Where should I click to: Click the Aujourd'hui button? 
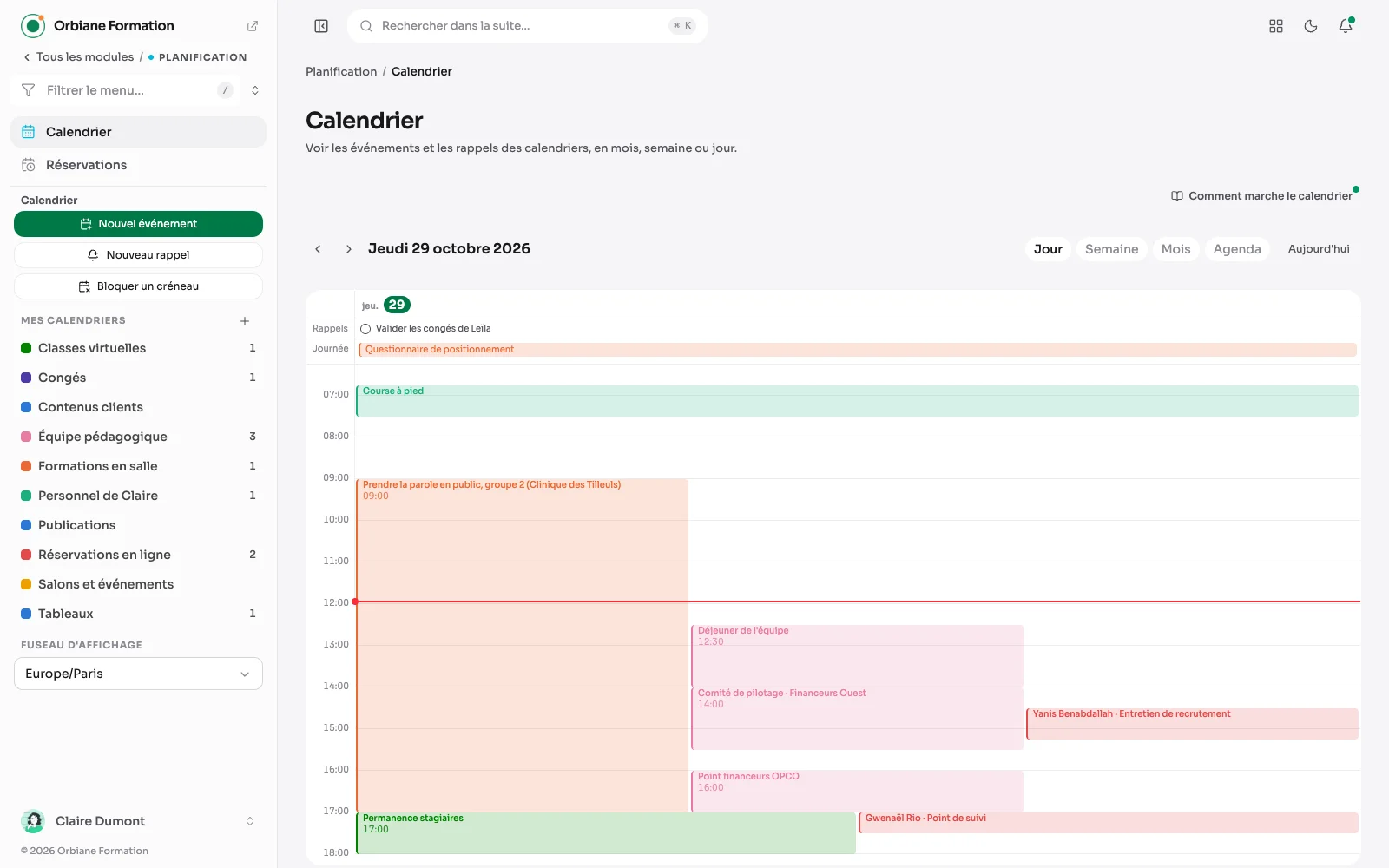1319,249
